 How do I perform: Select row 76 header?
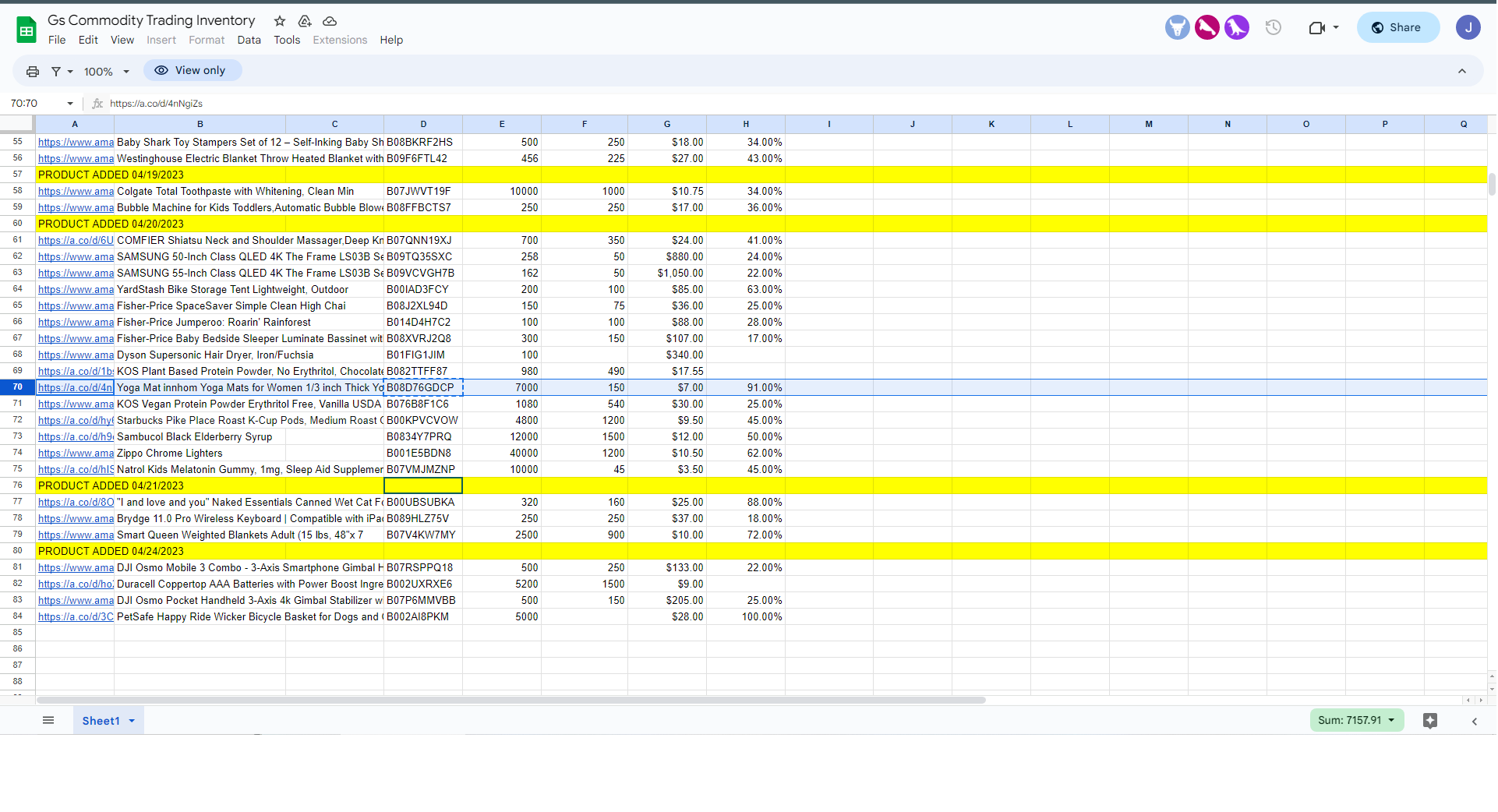(17, 485)
